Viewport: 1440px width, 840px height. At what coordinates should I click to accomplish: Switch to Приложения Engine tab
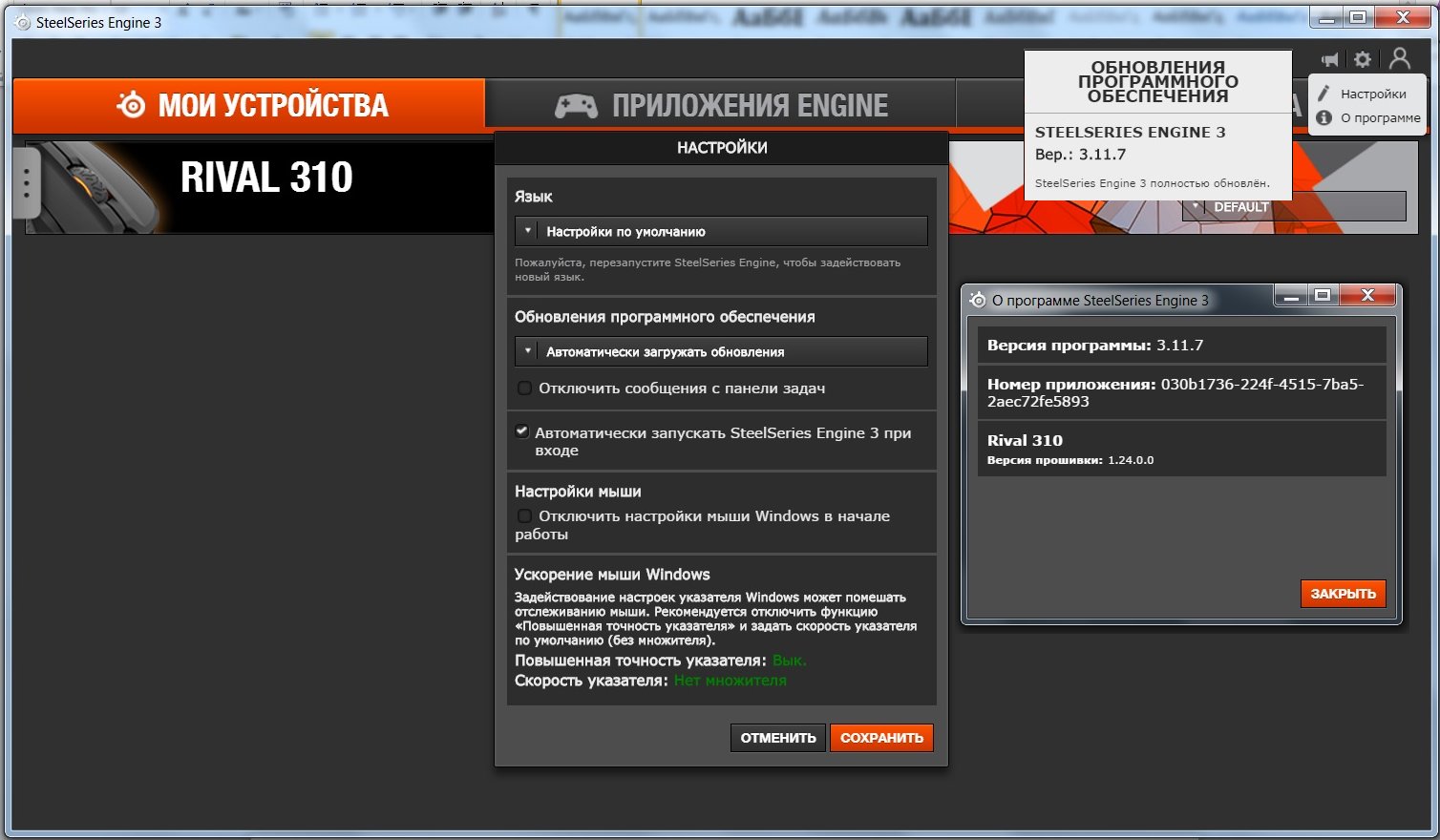721,105
